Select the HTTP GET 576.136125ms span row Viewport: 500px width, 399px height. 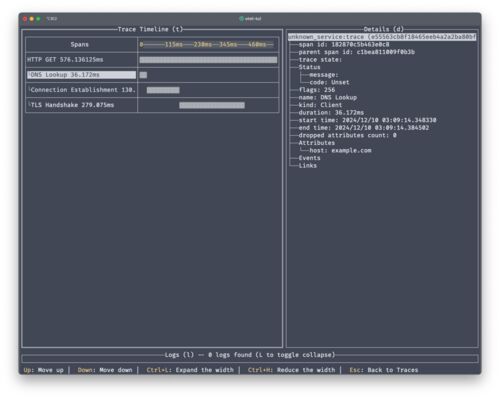(x=81, y=60)
